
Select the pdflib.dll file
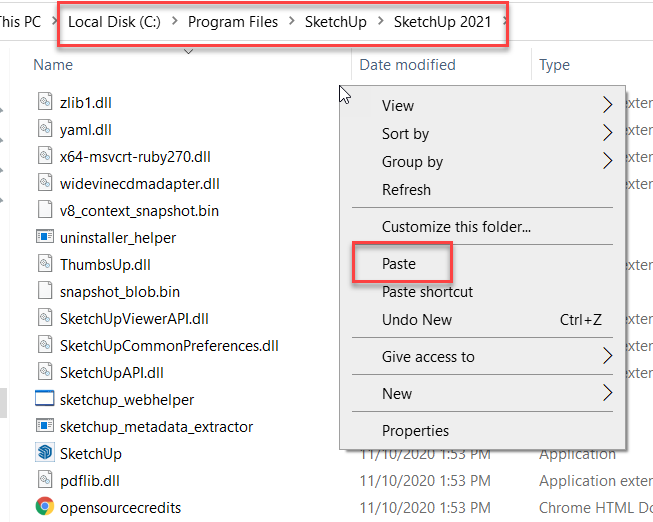90,480
